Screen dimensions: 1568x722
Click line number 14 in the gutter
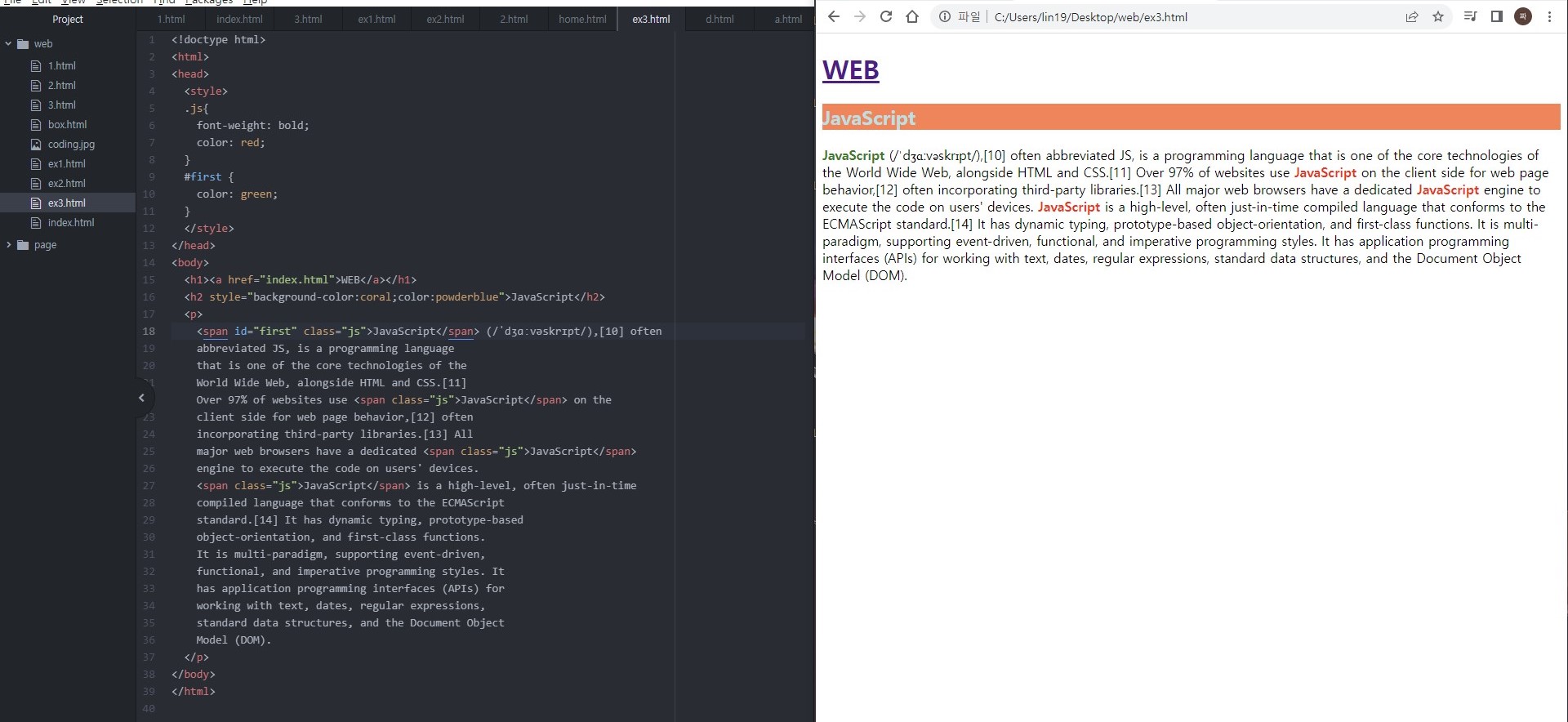tap(149, 262)
